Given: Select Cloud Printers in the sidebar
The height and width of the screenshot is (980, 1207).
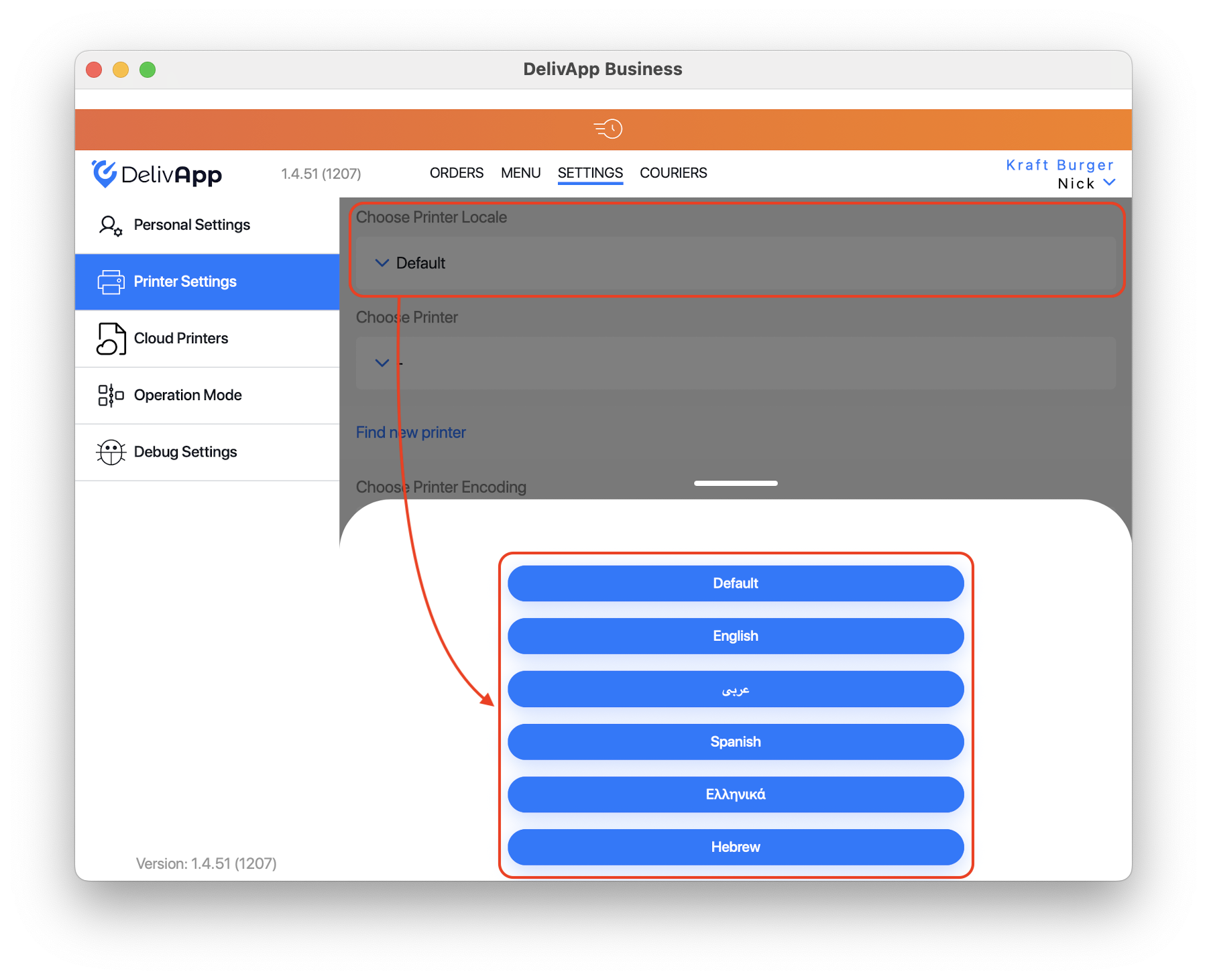Looking at the screenshot, I should coord(207,339).
